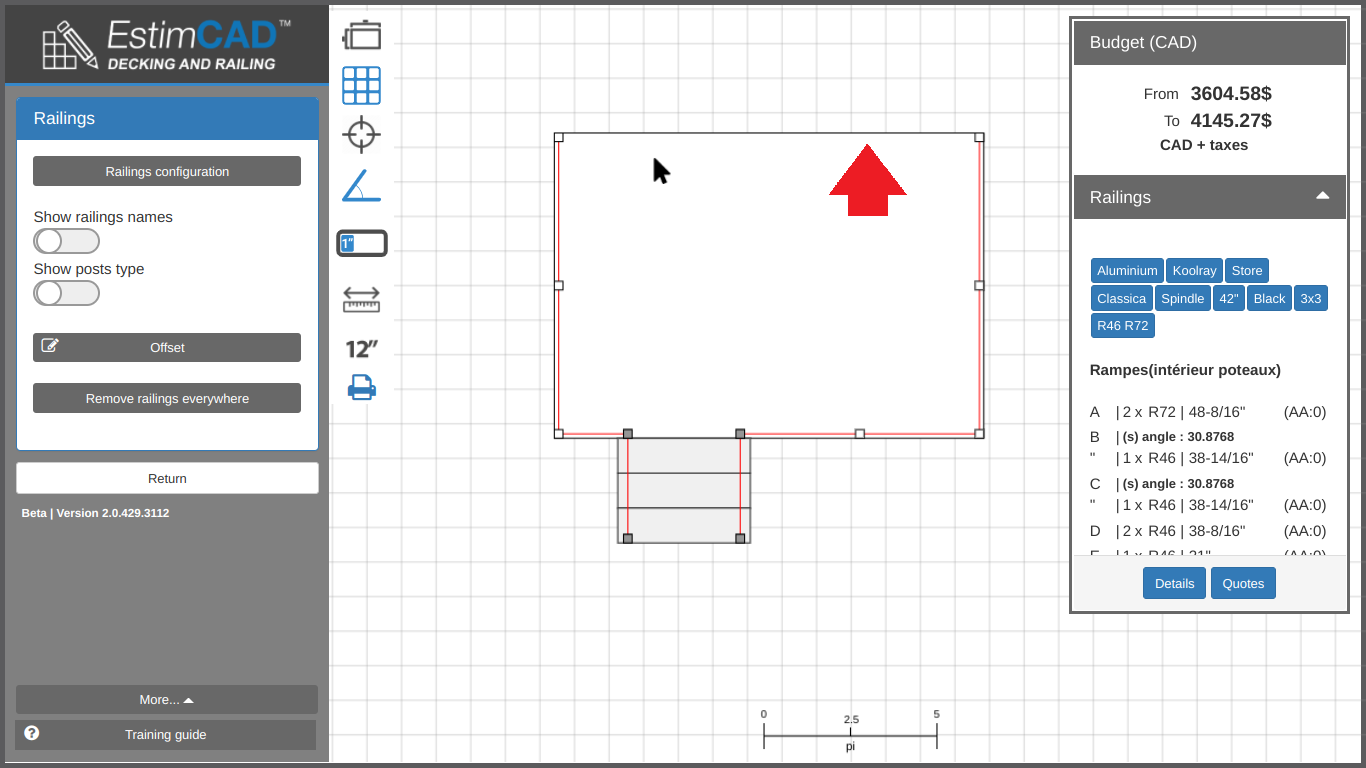The image size is (1366, 768).
Task: Open Railings configuration
Action: (x=167, y=172)
